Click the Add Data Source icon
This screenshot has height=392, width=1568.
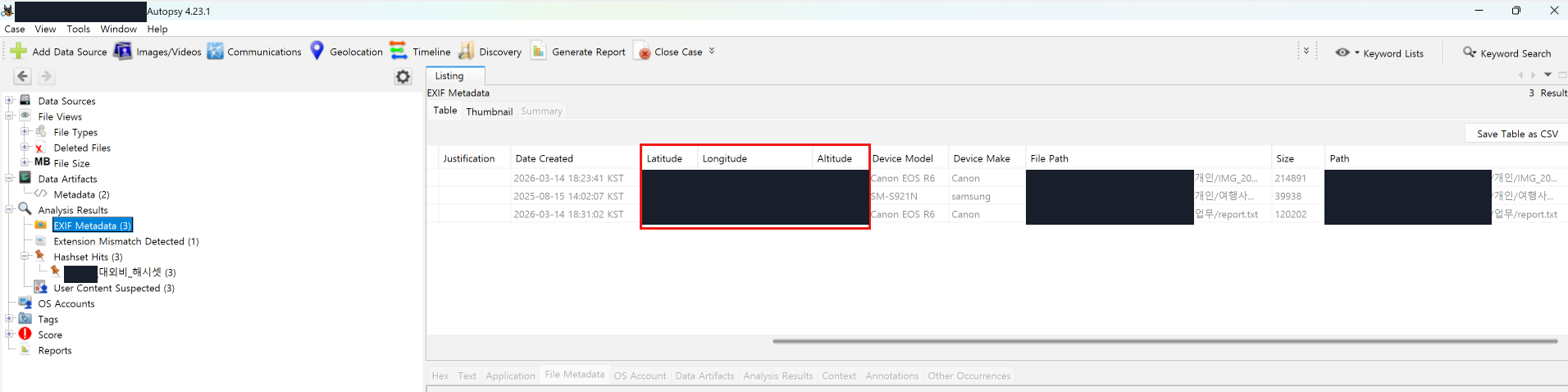tap(18, 51)
